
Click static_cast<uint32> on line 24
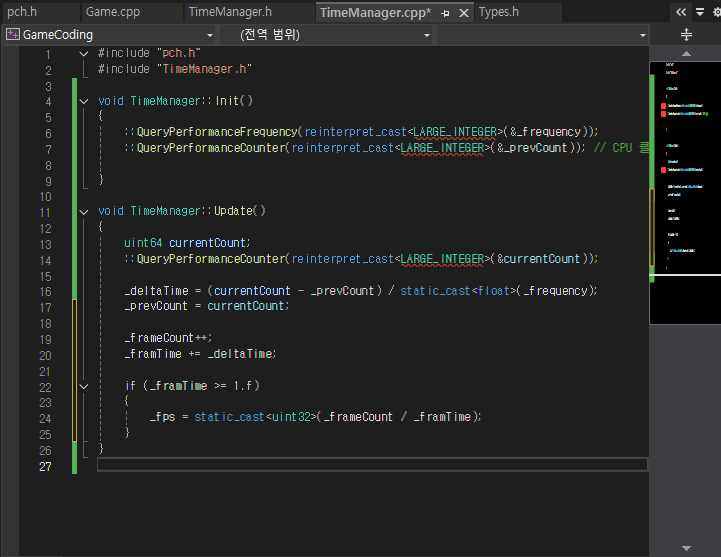click(x=257, y=417)
